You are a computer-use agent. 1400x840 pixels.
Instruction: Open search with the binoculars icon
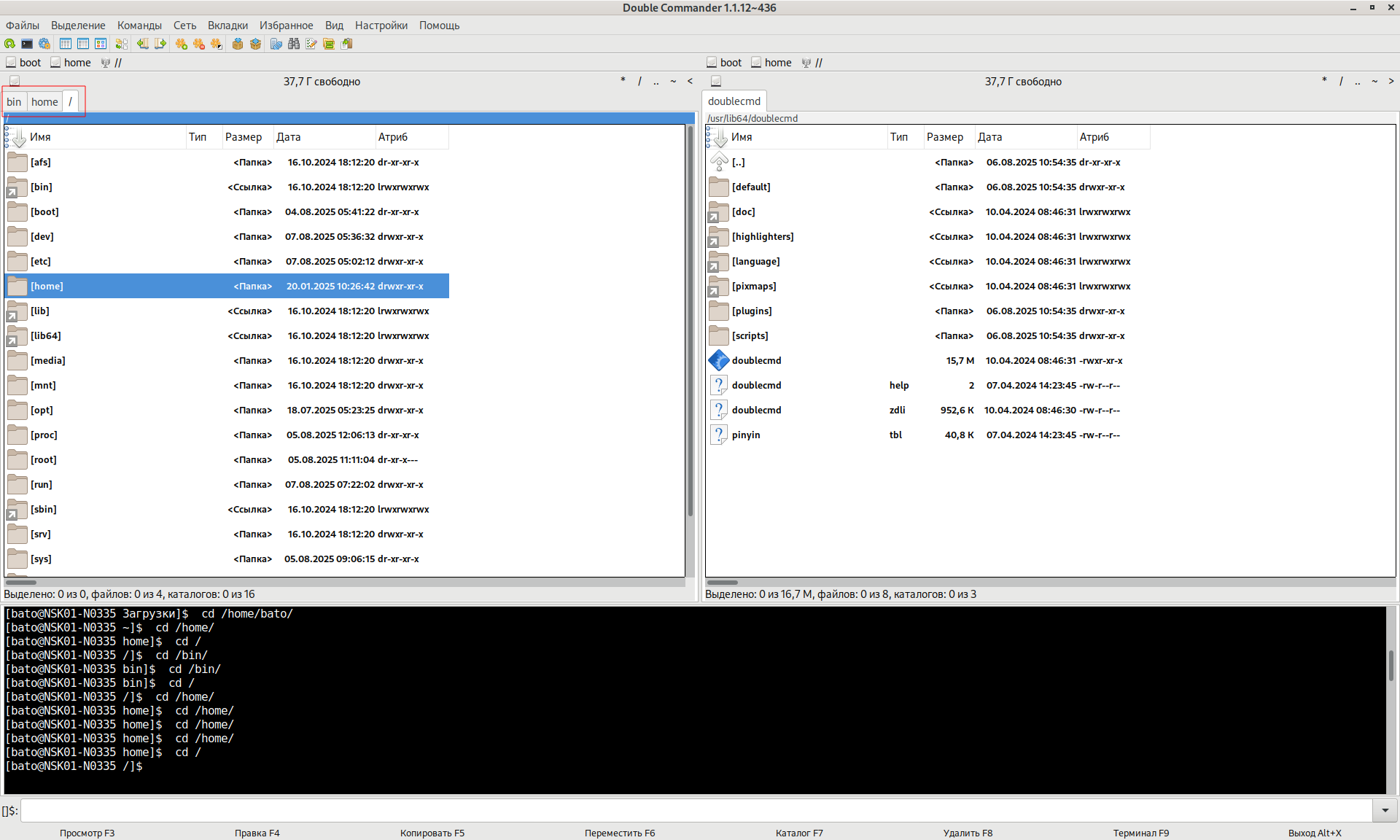(294, 44)
